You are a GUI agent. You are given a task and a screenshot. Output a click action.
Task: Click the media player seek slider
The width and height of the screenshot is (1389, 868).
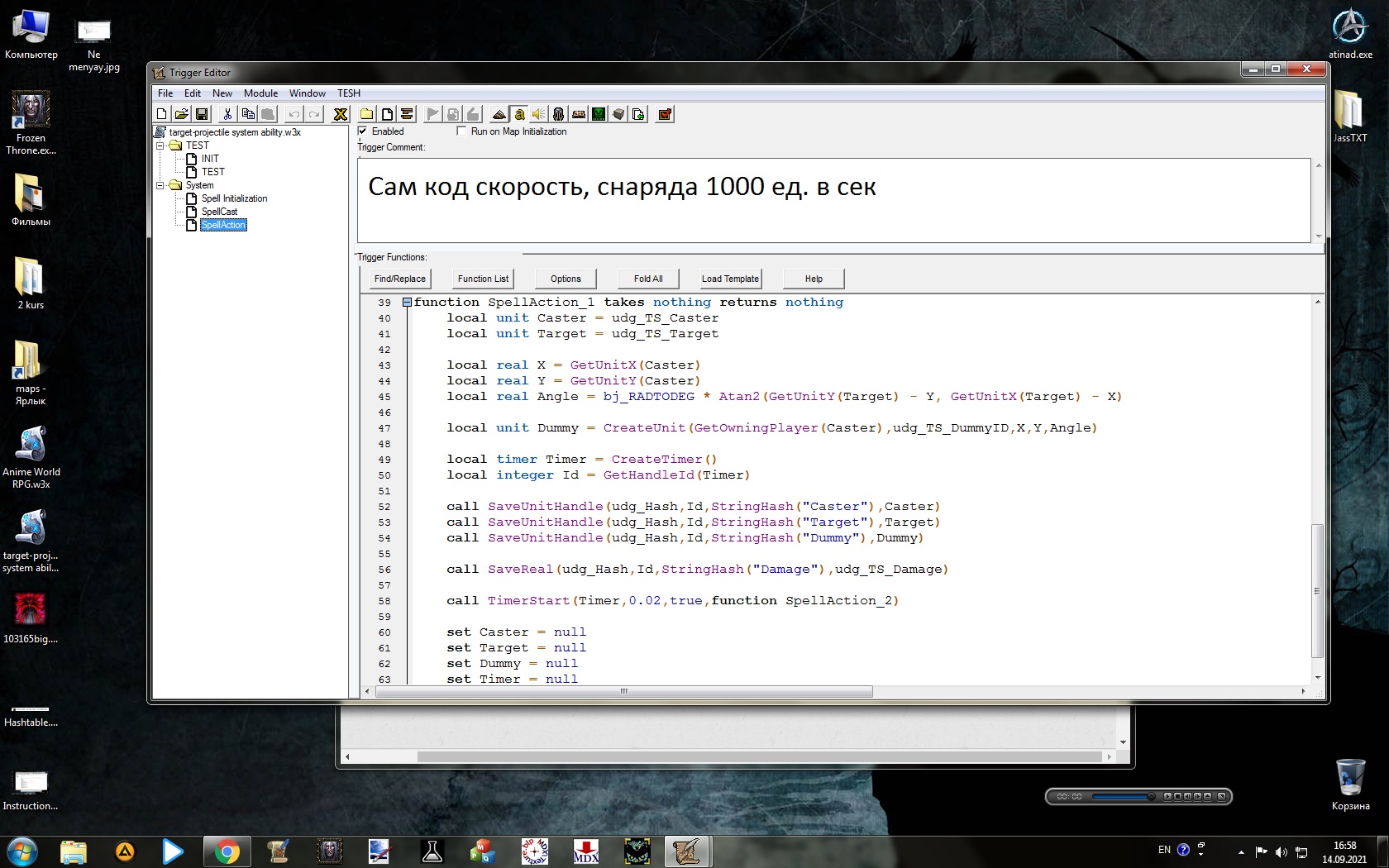click(x=1122, y=797)
